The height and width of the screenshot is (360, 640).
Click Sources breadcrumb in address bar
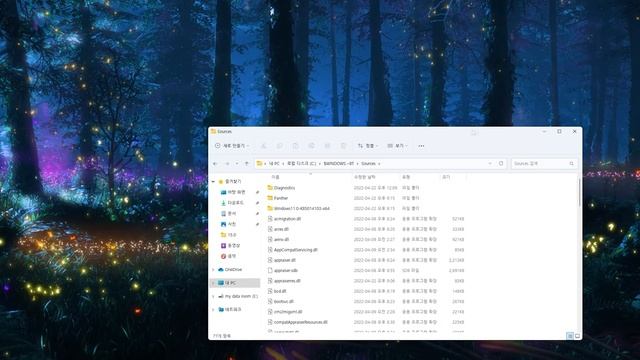point(368,164)
